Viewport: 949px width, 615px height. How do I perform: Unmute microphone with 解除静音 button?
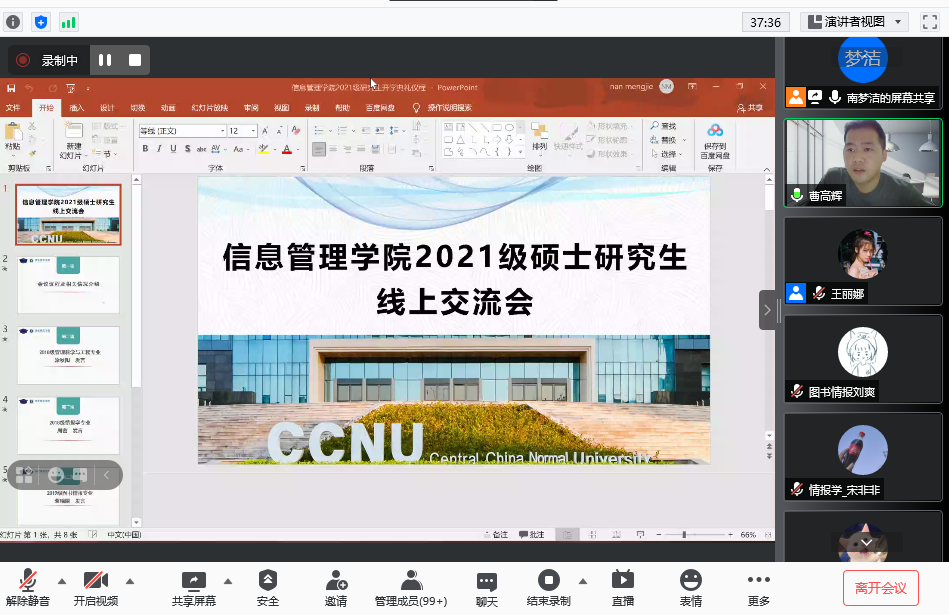27,581
